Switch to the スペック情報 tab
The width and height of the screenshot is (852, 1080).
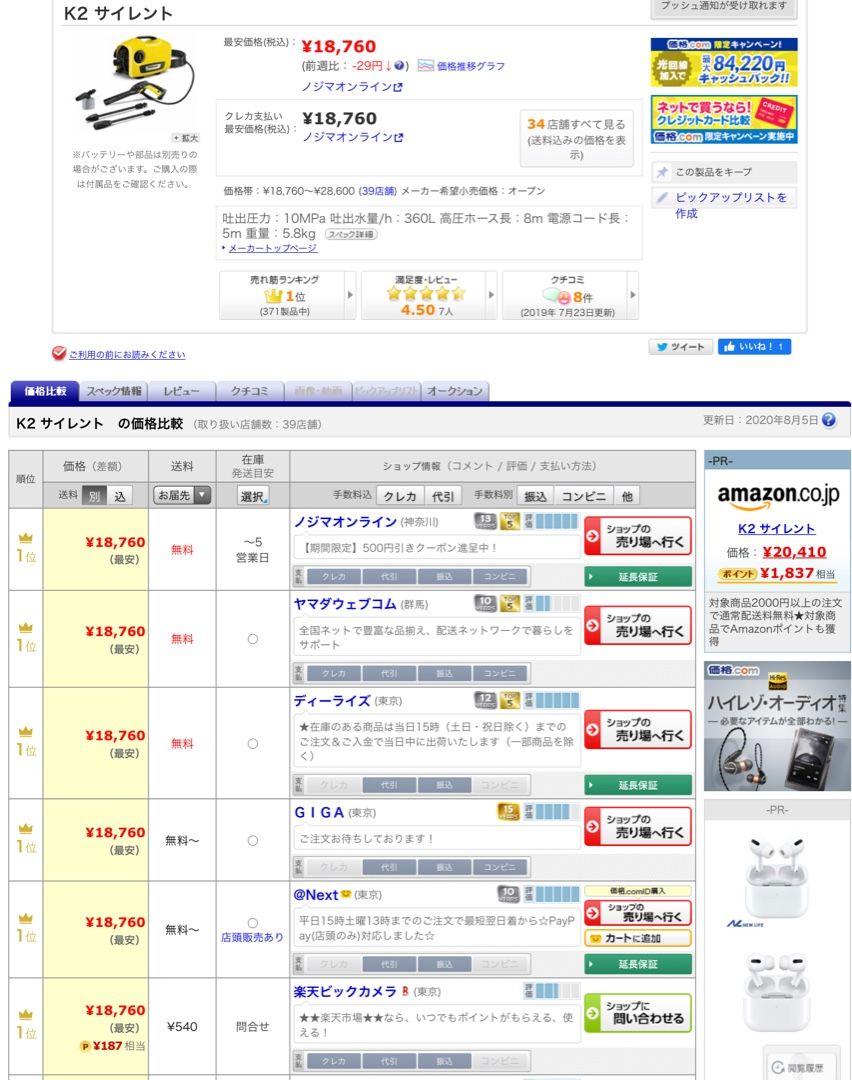click(x=114, y=391)
